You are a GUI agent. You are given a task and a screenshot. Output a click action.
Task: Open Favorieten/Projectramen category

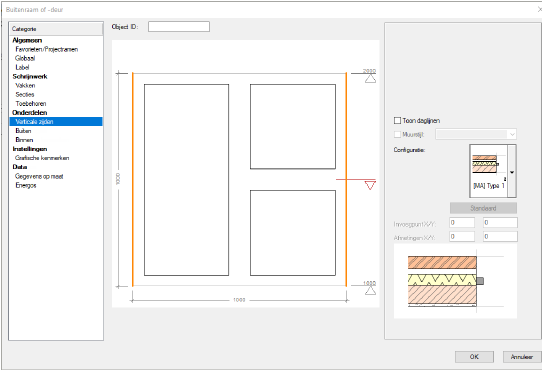coord(47,49)
